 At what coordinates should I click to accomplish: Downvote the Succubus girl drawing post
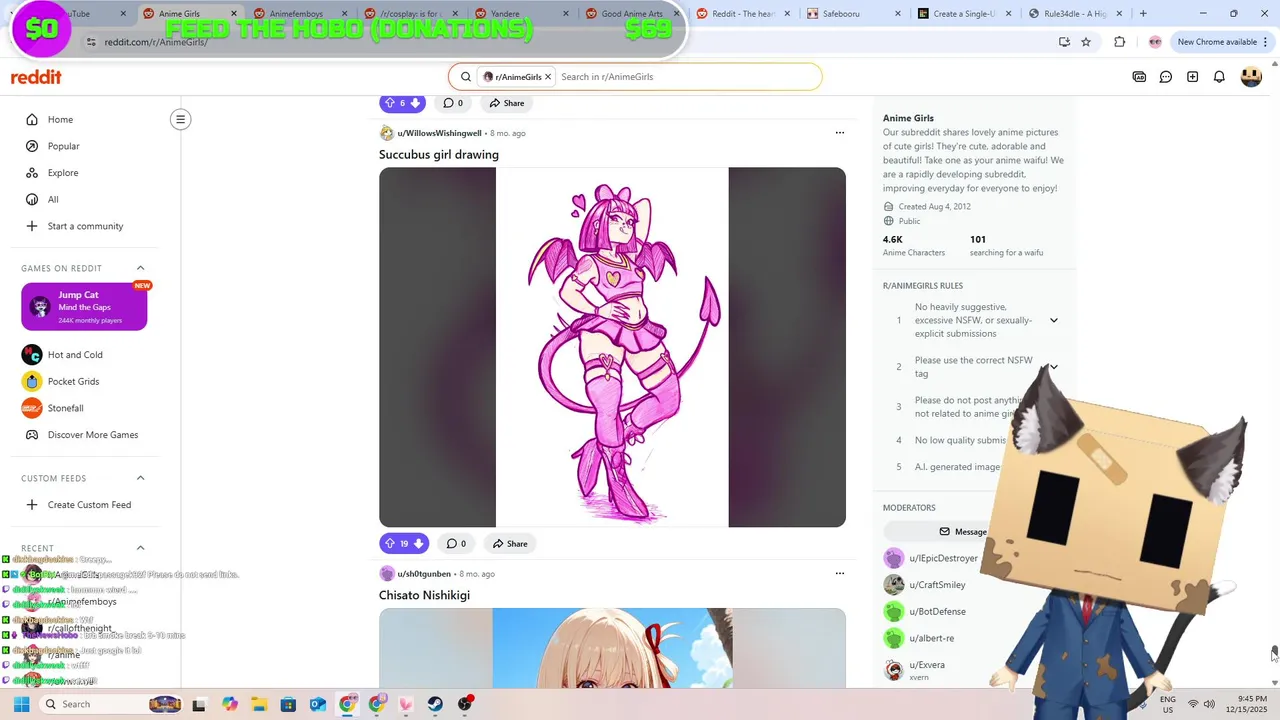[x=418, y=544]
